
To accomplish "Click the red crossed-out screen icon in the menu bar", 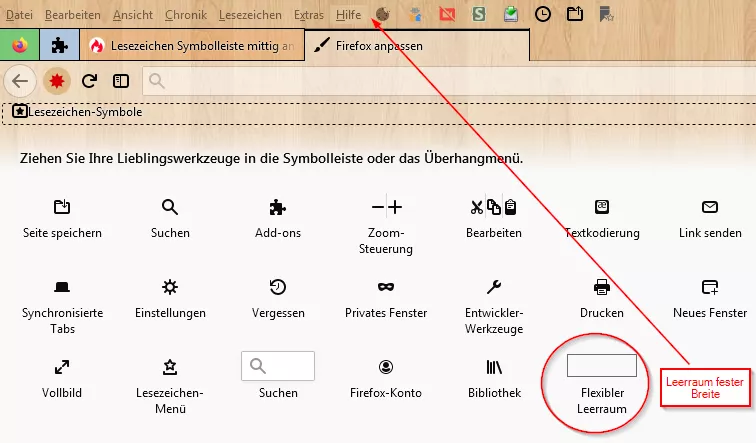I will tap(447, 14).
